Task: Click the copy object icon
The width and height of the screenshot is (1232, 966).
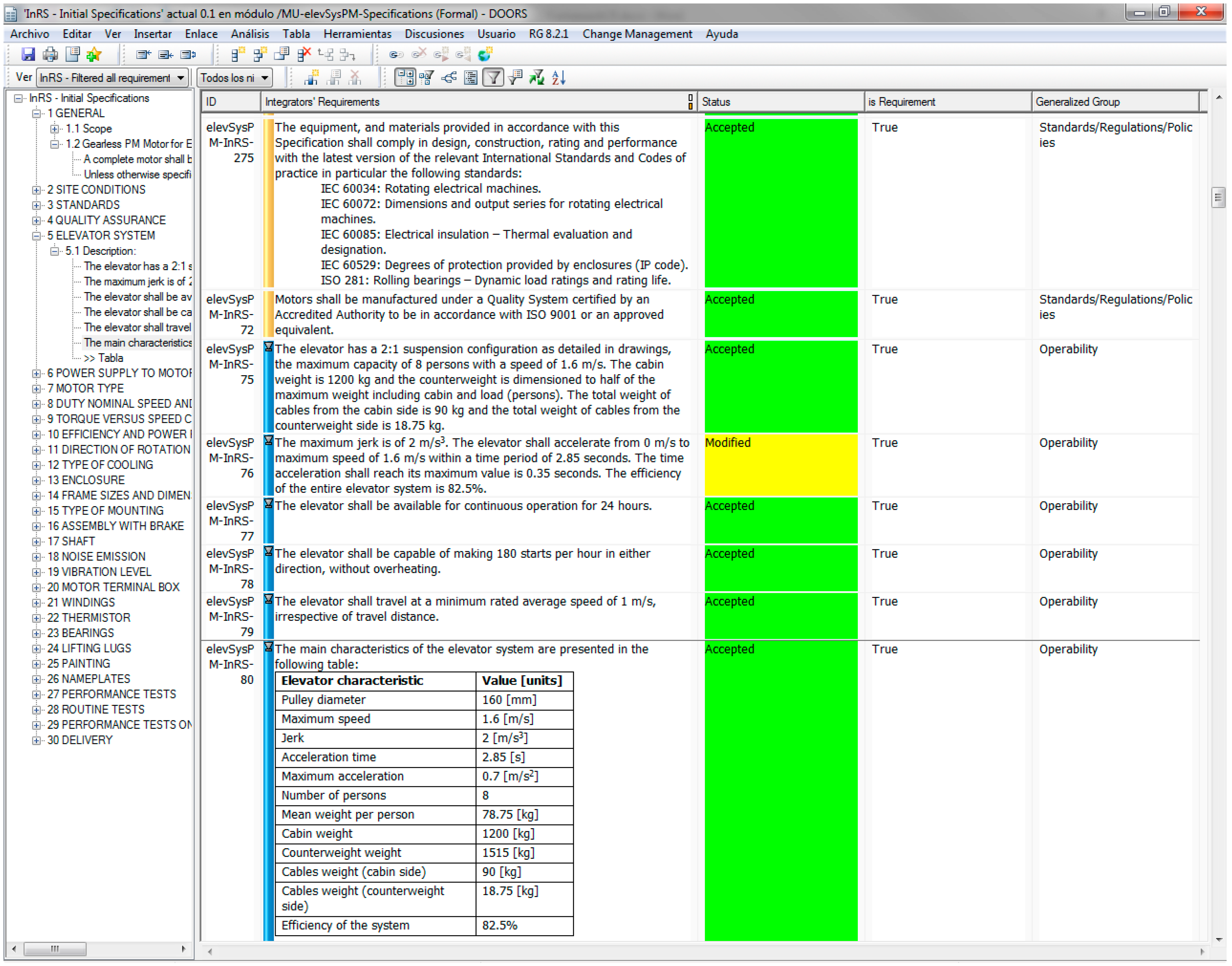Action: tap(281, 54)
